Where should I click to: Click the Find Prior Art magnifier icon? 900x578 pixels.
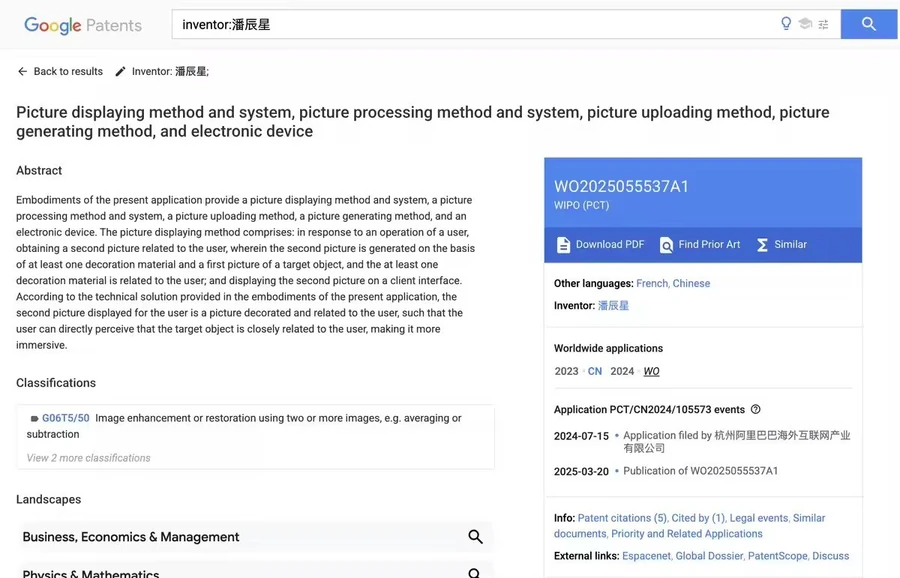(666, 245)
